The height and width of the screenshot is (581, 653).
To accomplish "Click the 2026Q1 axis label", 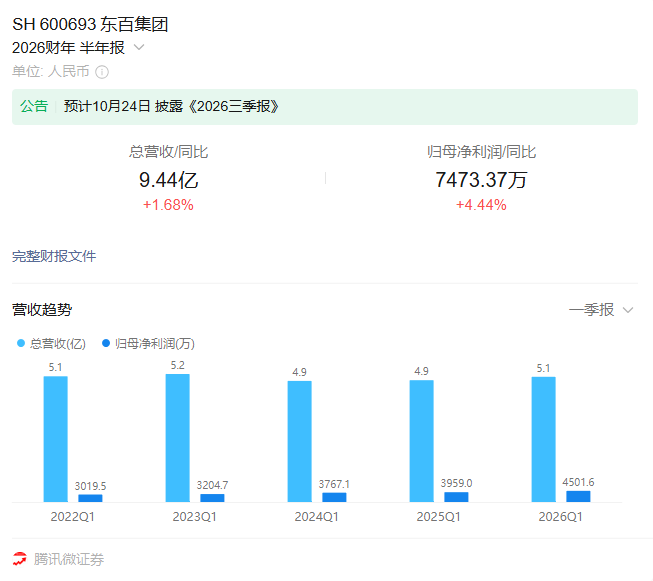I will coord(561,517).
